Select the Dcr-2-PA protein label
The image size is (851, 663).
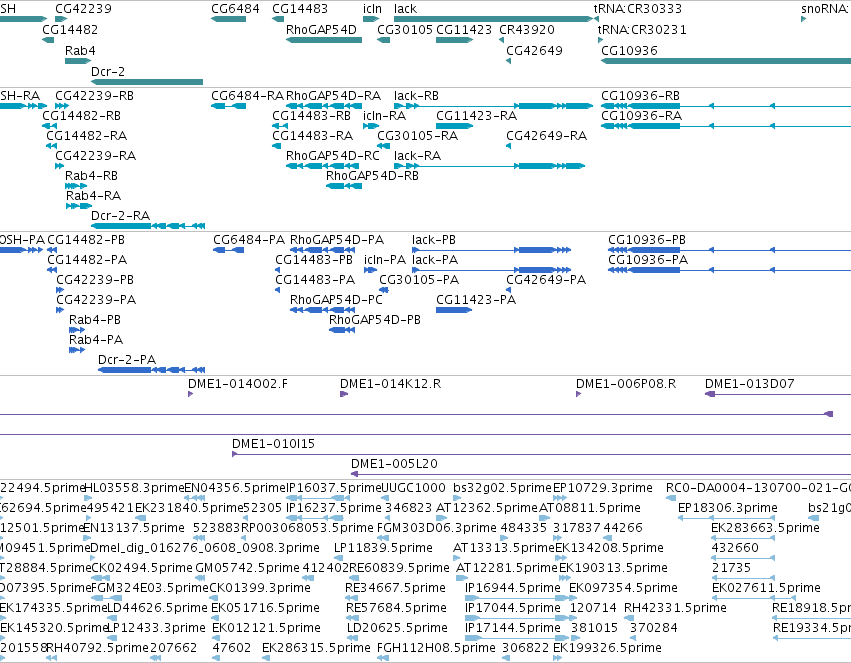126,359
